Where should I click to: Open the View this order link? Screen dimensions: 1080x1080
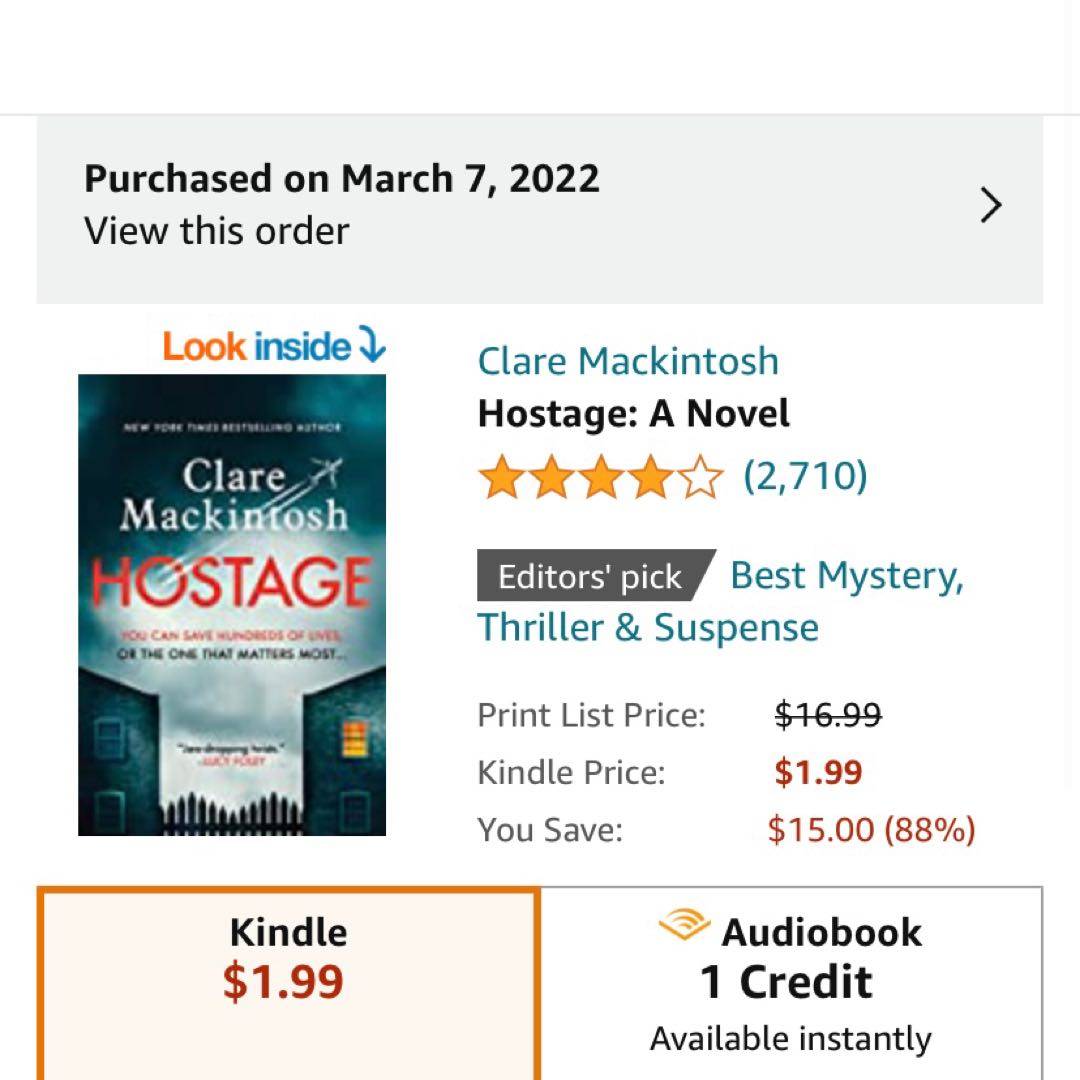[216, 231]
